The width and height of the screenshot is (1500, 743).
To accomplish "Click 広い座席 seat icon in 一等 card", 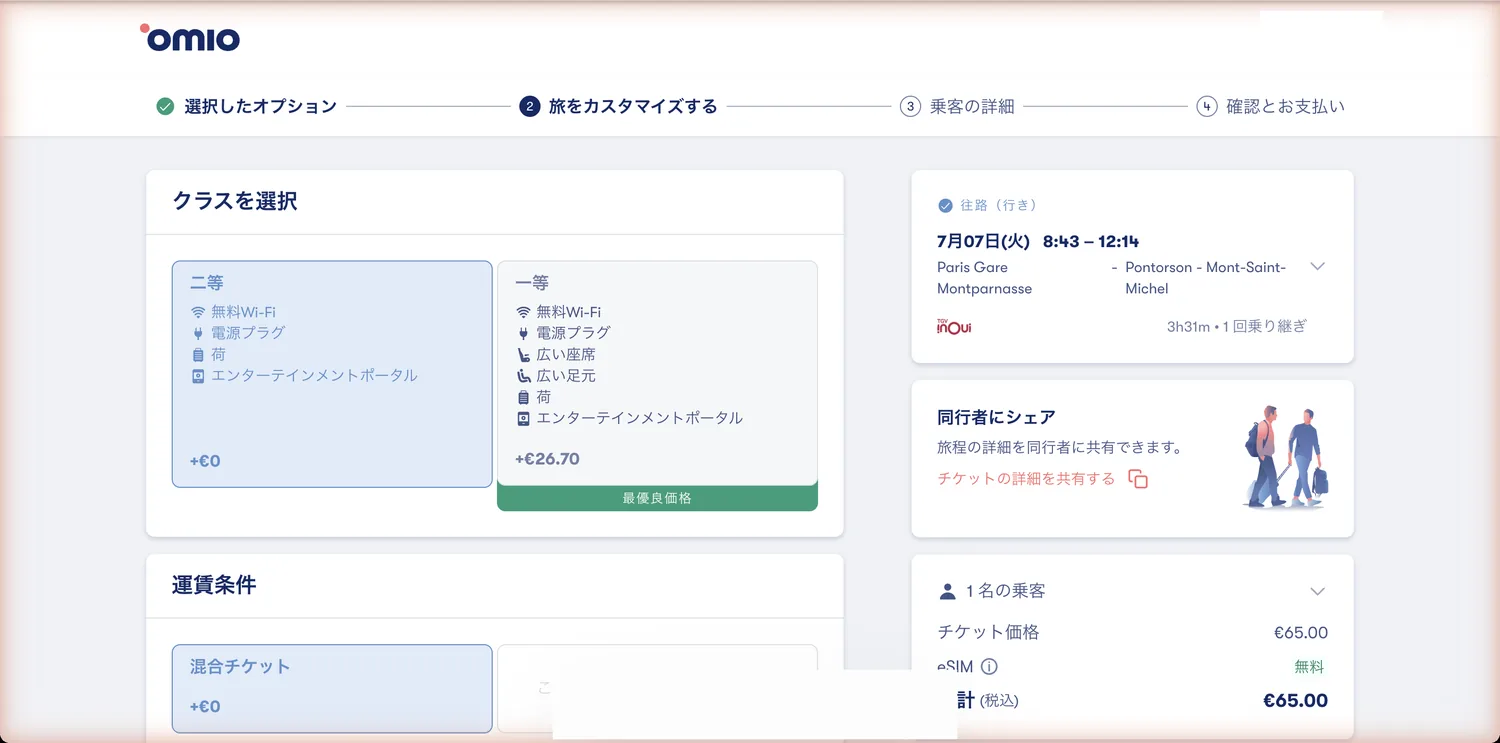I will pyautogui.click(x=523, y=355).
